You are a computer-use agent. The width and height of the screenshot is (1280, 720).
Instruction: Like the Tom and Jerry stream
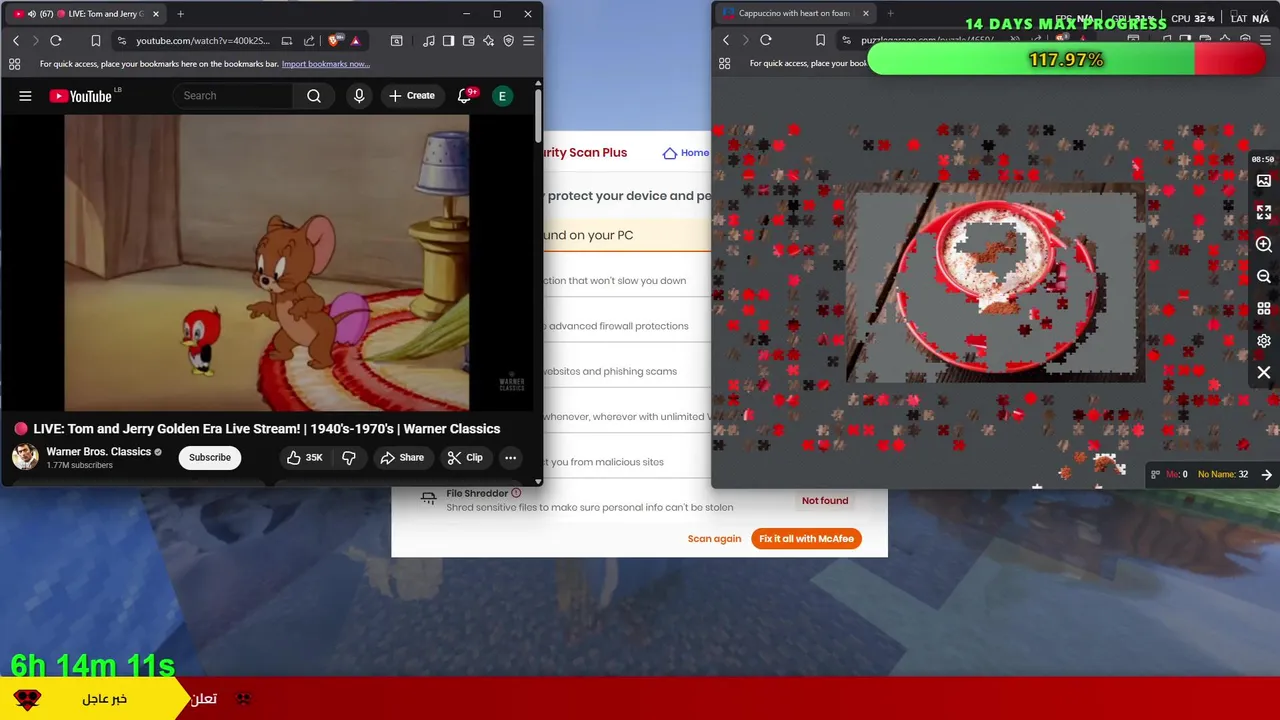pos(305,458)
